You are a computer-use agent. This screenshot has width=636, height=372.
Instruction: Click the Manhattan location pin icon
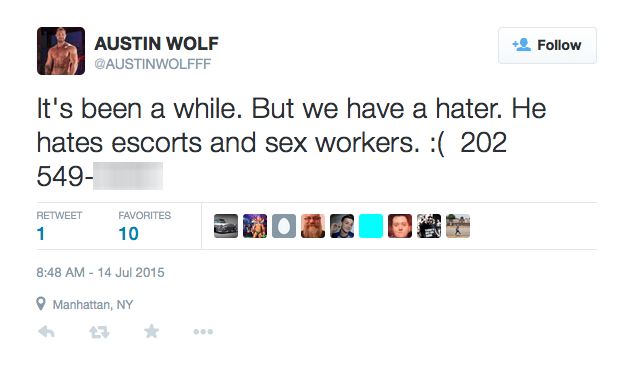(41, 304)
